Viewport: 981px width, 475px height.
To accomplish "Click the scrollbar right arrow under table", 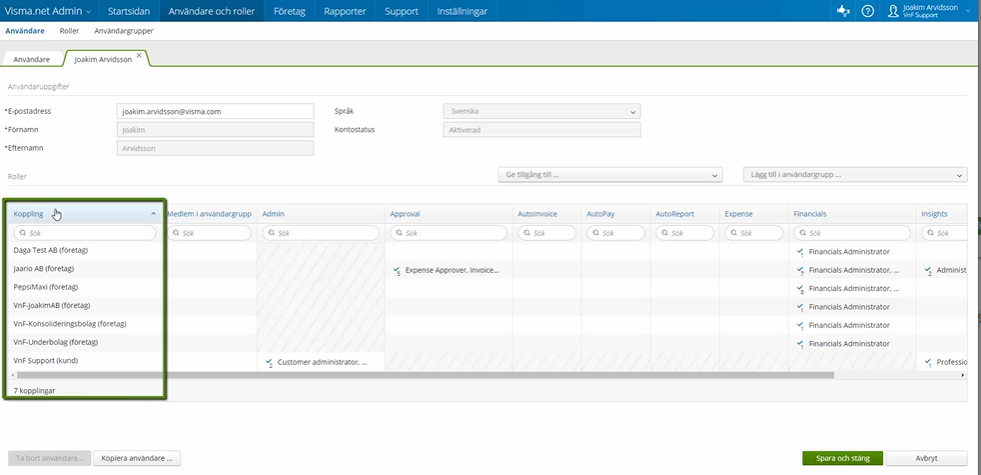I will pyautogui.click(x=962, y=375).
